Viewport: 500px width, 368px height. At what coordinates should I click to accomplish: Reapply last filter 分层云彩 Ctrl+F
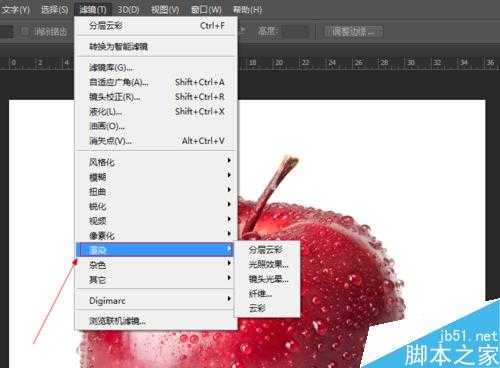[x=156, y=25]
